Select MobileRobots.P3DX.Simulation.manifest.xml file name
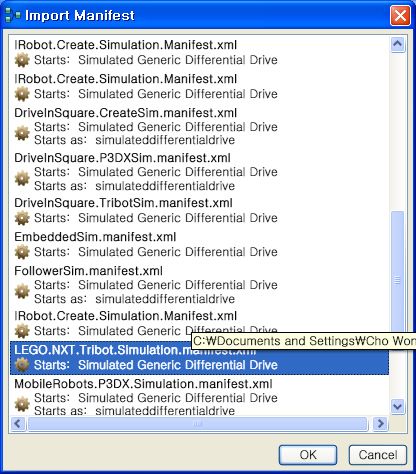Viewport: 416px width, 474px height. coord(143,384)
